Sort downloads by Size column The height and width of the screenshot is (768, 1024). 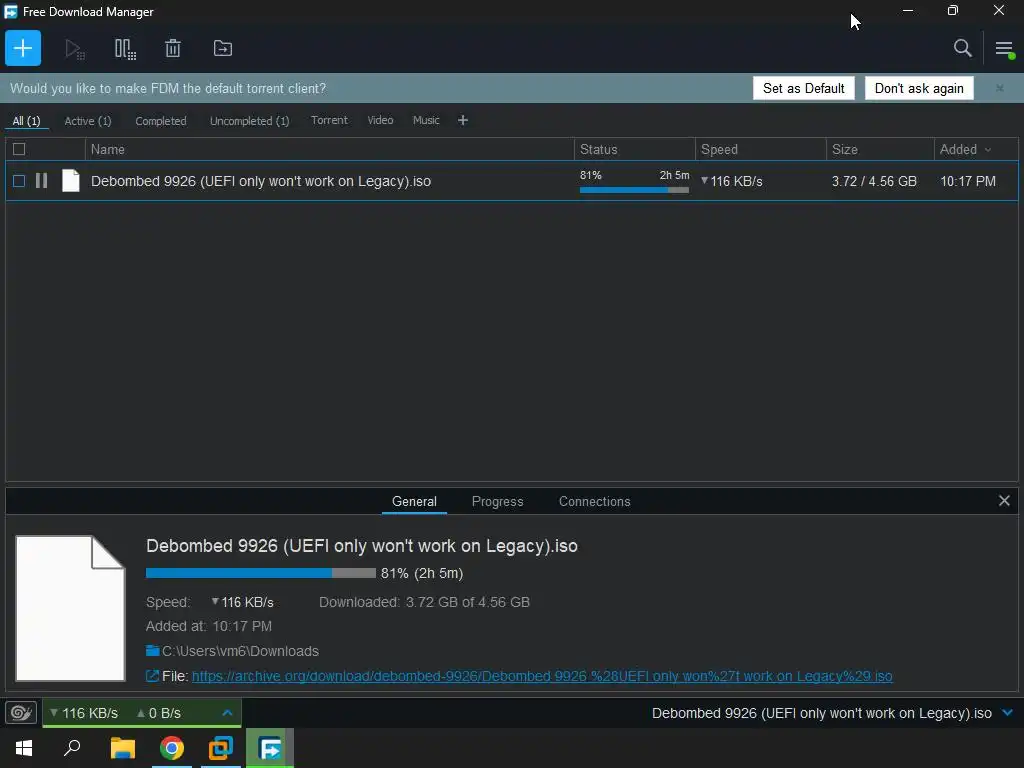click(880, 150)
